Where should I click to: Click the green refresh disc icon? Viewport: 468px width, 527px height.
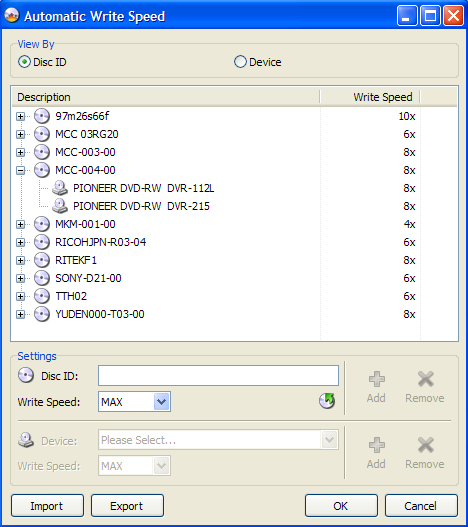point(327,401)
